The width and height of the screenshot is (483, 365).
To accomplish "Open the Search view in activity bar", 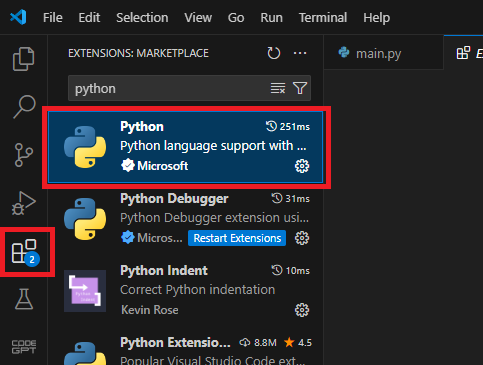I will point(24,107).
